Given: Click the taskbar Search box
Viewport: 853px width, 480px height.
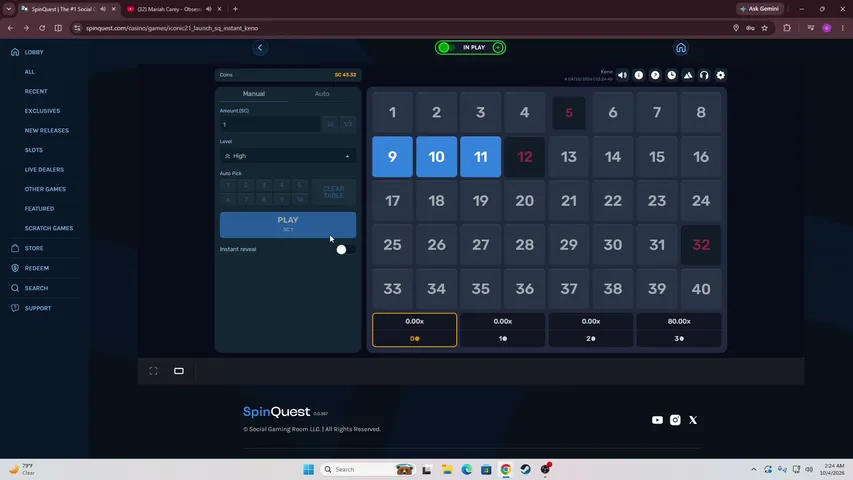Looking at the screenshot, I should point(366,469).
